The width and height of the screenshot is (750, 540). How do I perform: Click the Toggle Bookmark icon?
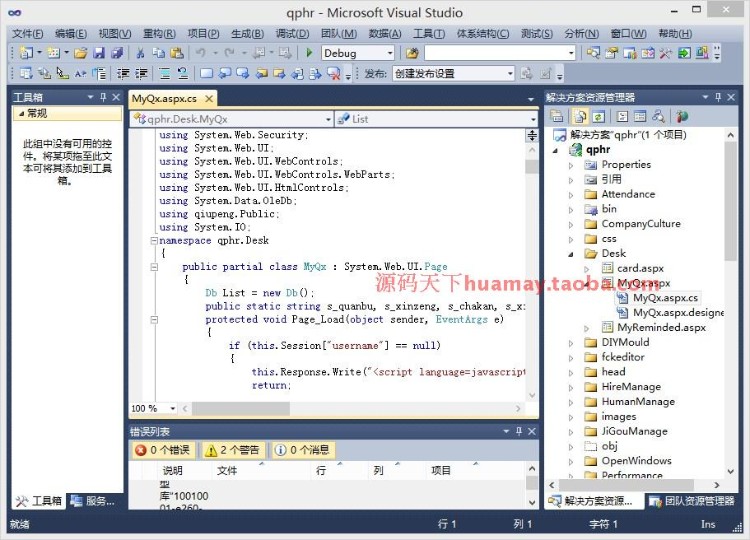pos(207,74)
